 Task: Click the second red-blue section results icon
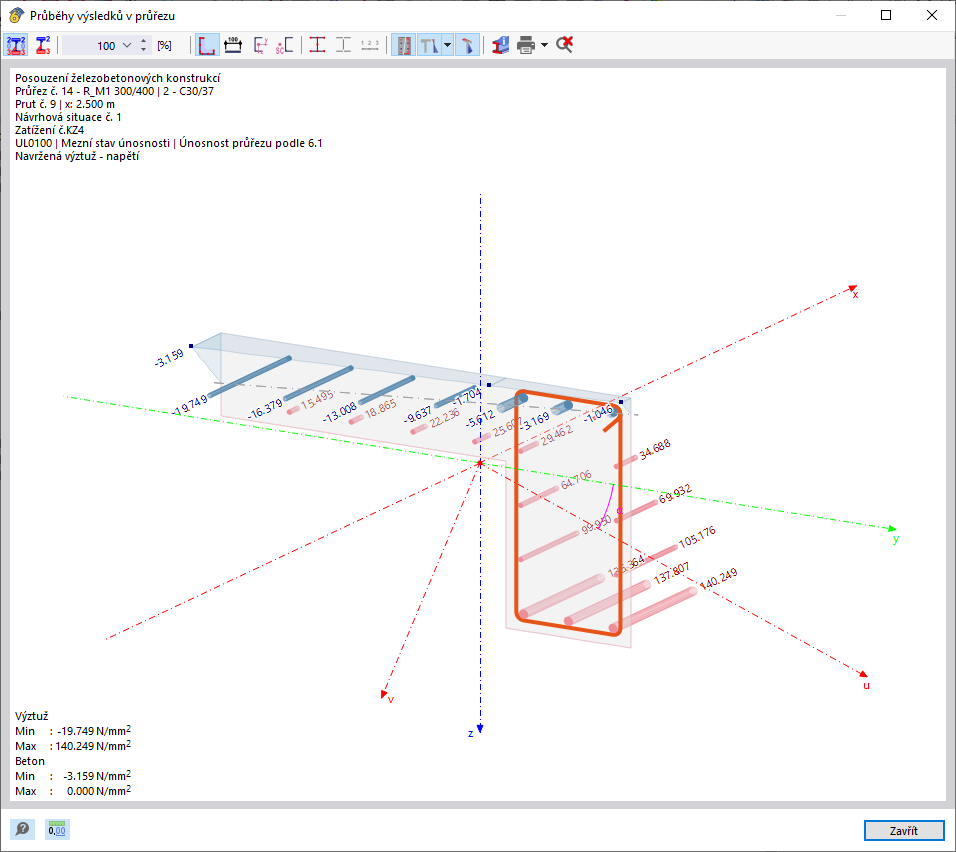pos(43,45)
